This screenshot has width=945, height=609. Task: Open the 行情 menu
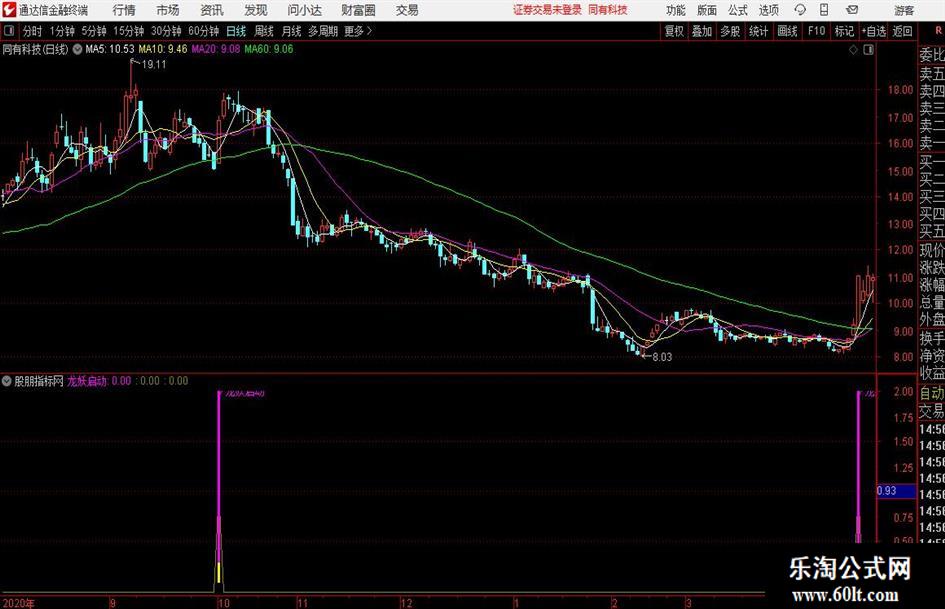point(124,10)
